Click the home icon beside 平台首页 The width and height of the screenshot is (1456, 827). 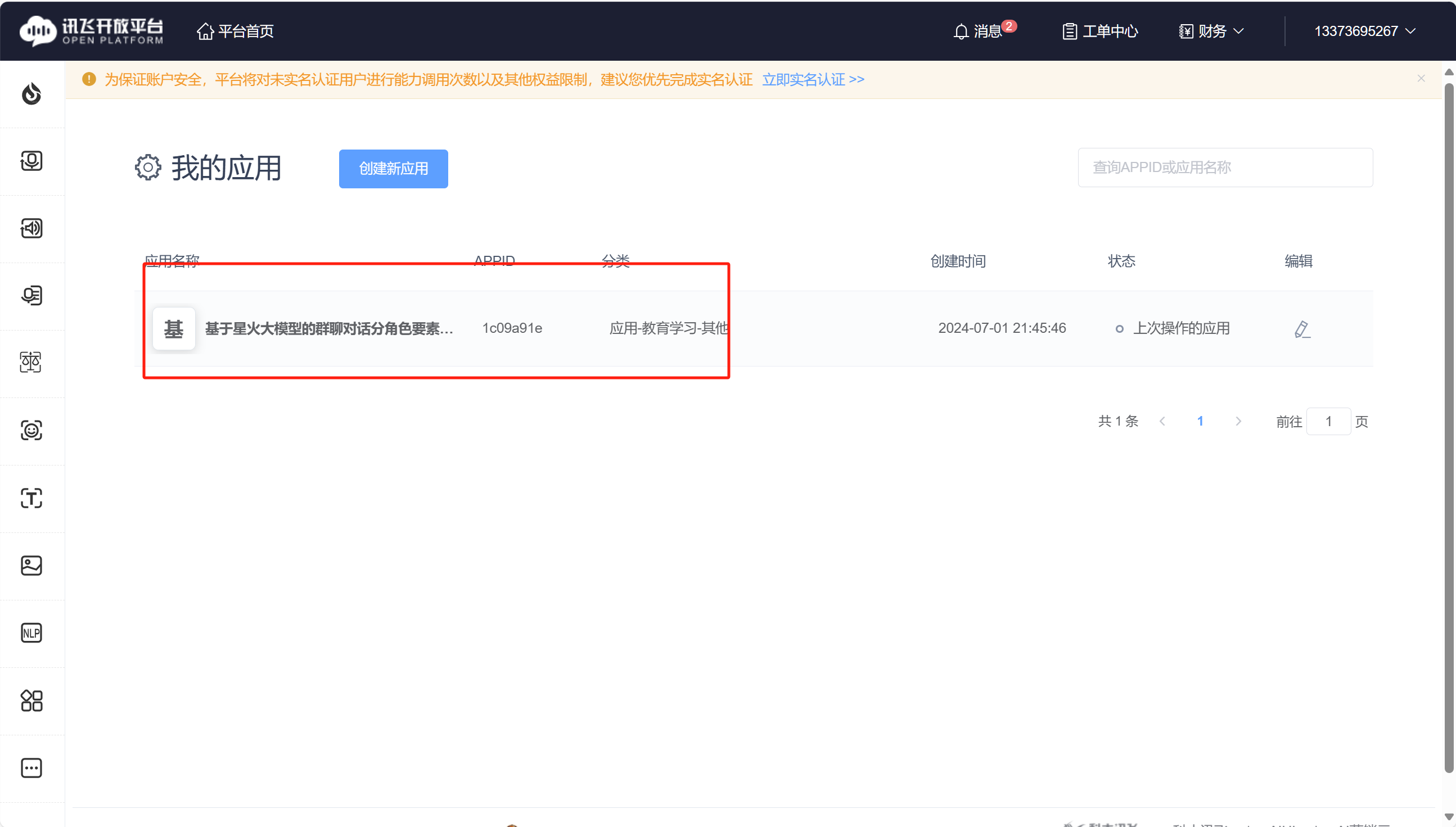coord(205,31)
